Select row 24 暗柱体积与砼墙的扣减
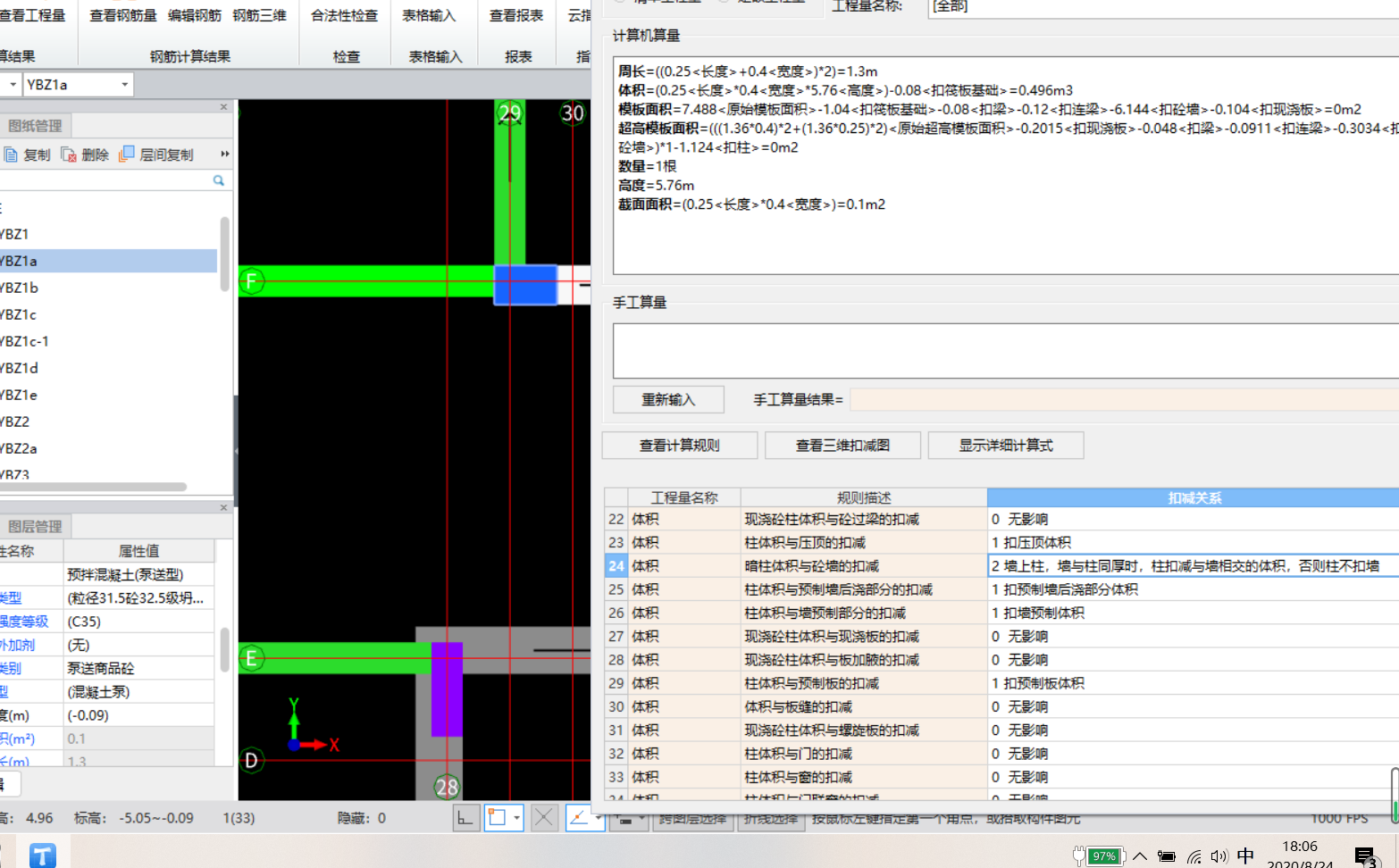Image resolution: width=1399 pixels, height=868 pixels. [x=1001, y=565]
